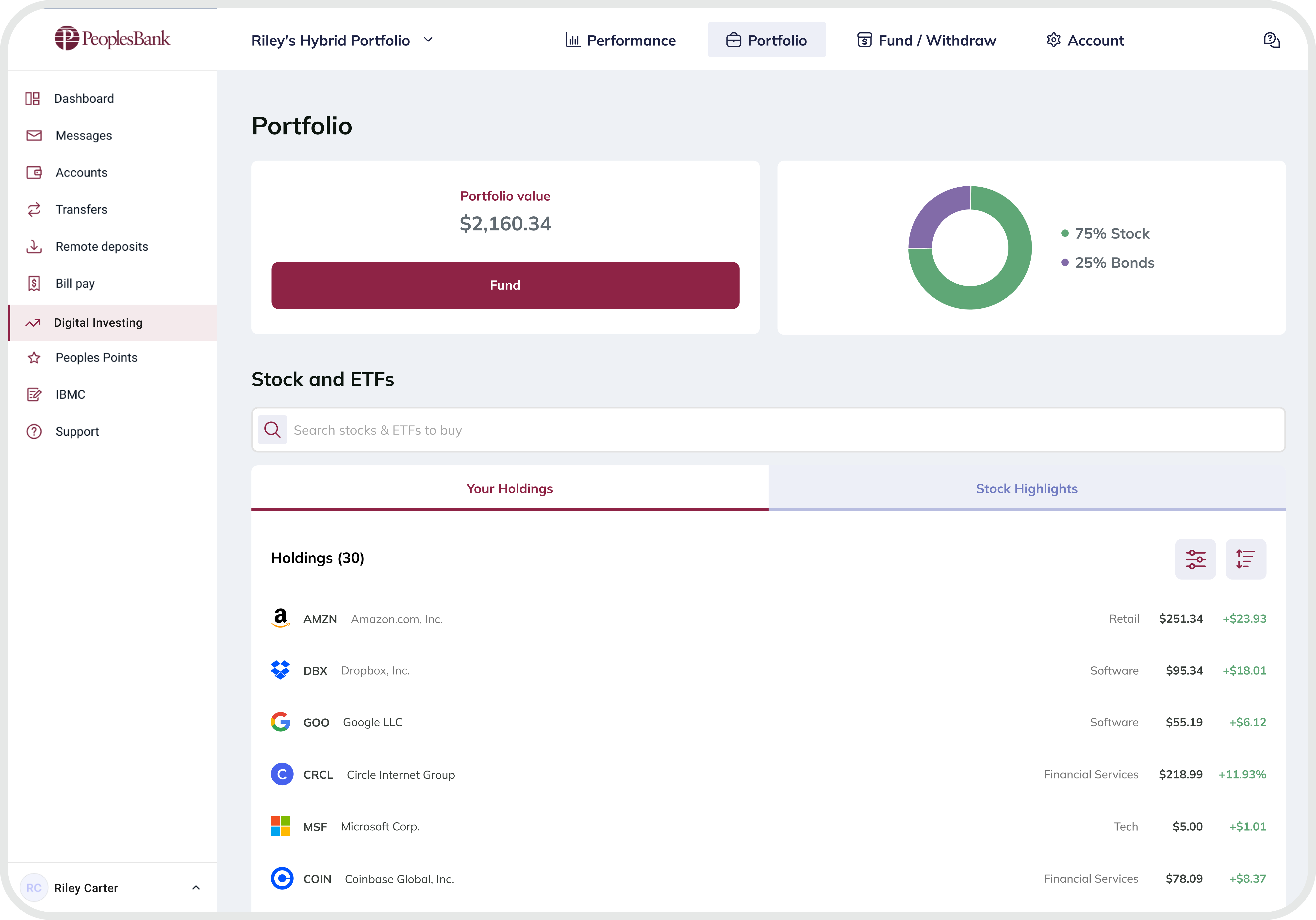Click the Dropbox logo in holdings

(280, 670)
